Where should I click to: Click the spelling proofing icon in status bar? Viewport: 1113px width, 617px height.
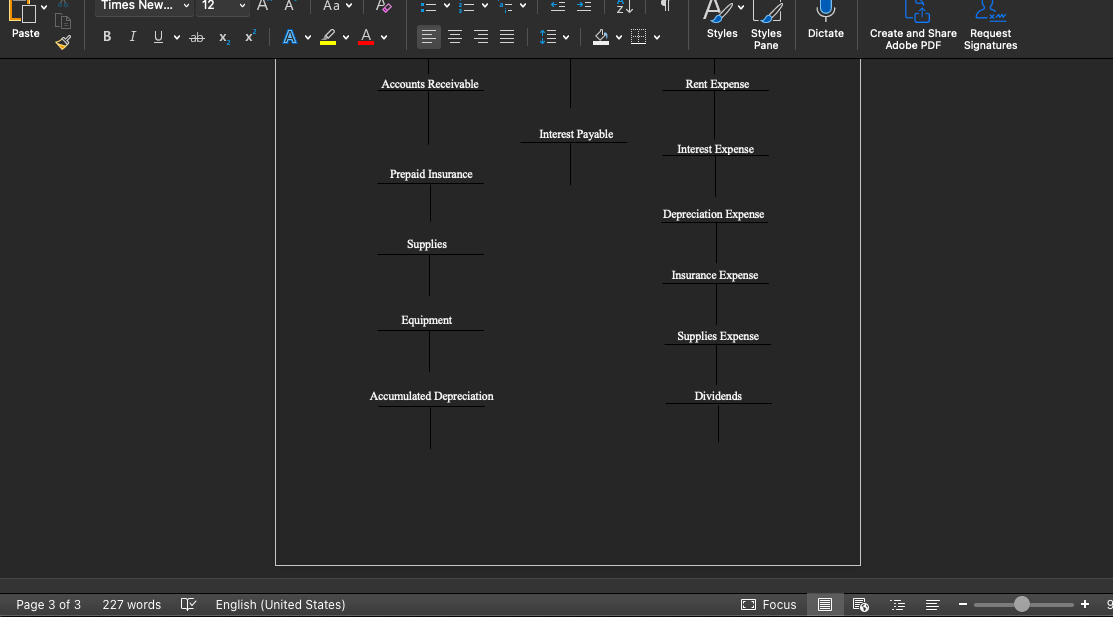[188, 604]
